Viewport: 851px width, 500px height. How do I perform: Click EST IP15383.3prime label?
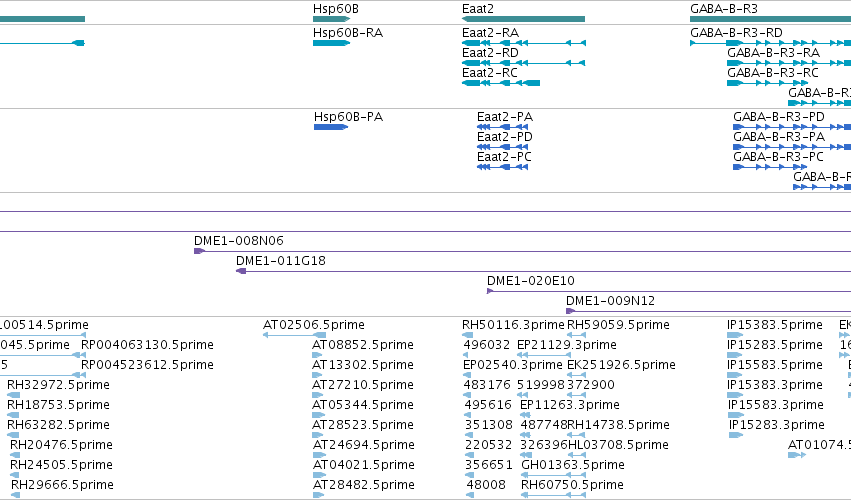click(x=775, y=385)
